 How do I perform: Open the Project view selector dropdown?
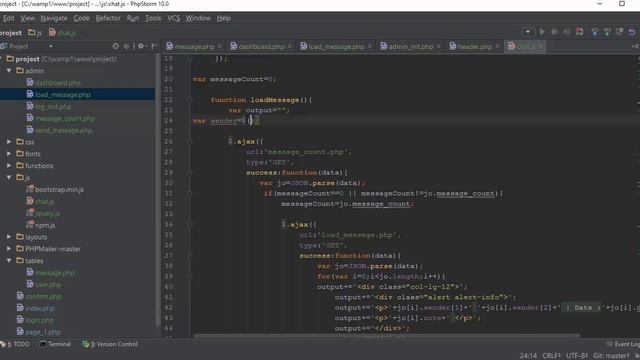coord(51,47)
